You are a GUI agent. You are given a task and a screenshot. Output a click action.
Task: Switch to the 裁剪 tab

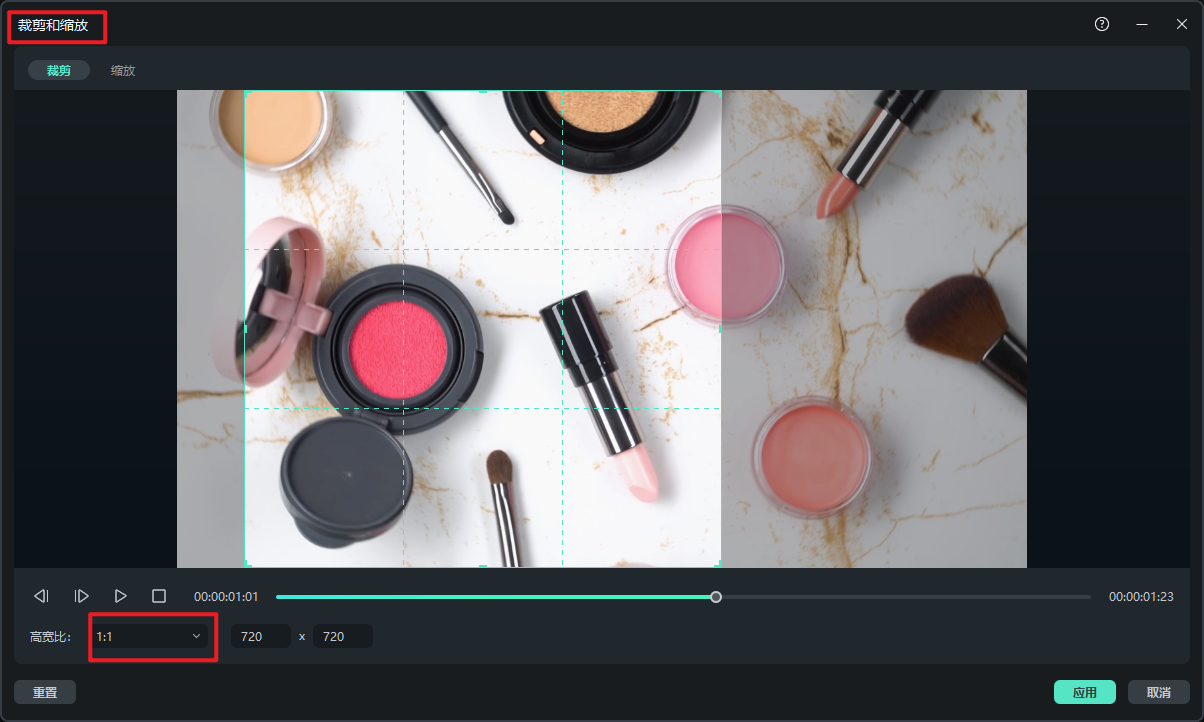pos(59,70)
